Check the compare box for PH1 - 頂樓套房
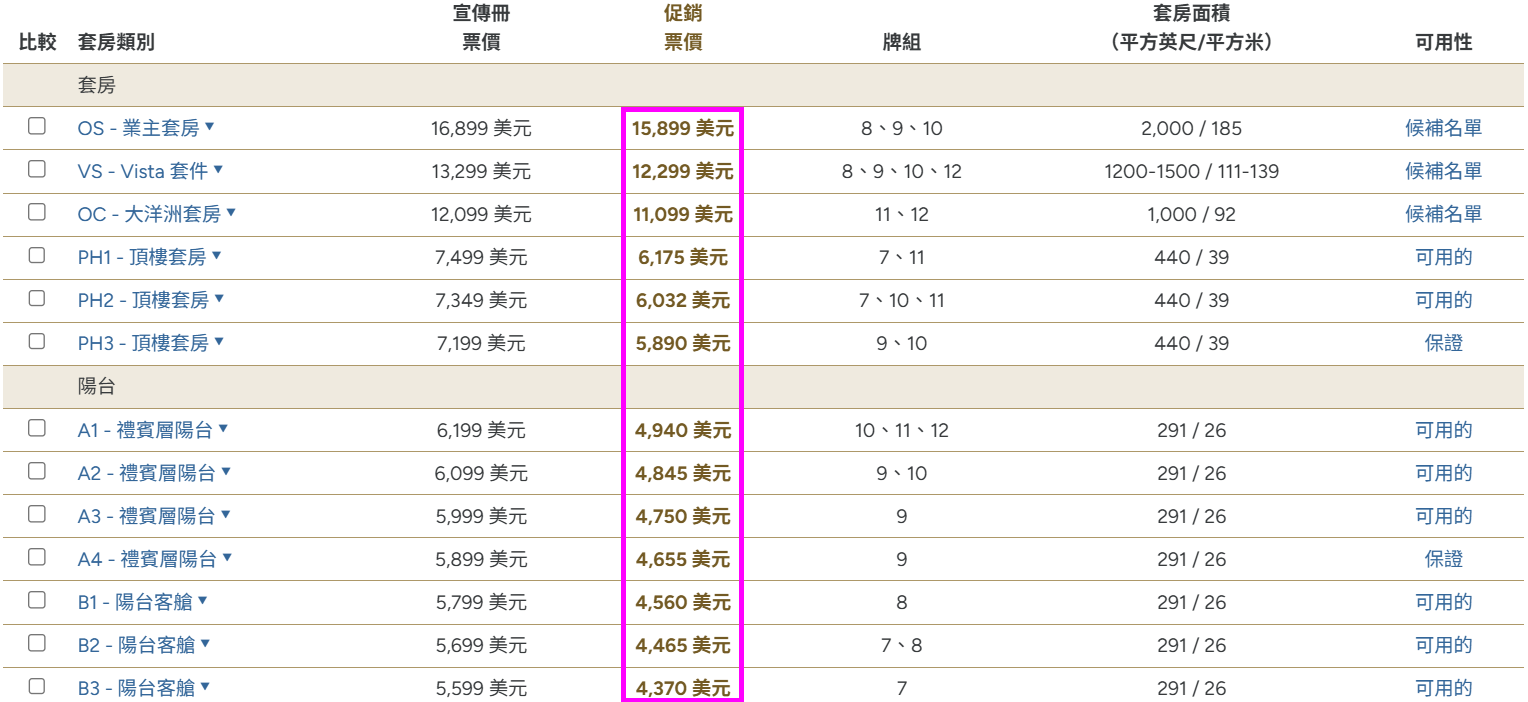The image size is (1528, 702). [37, 255]
